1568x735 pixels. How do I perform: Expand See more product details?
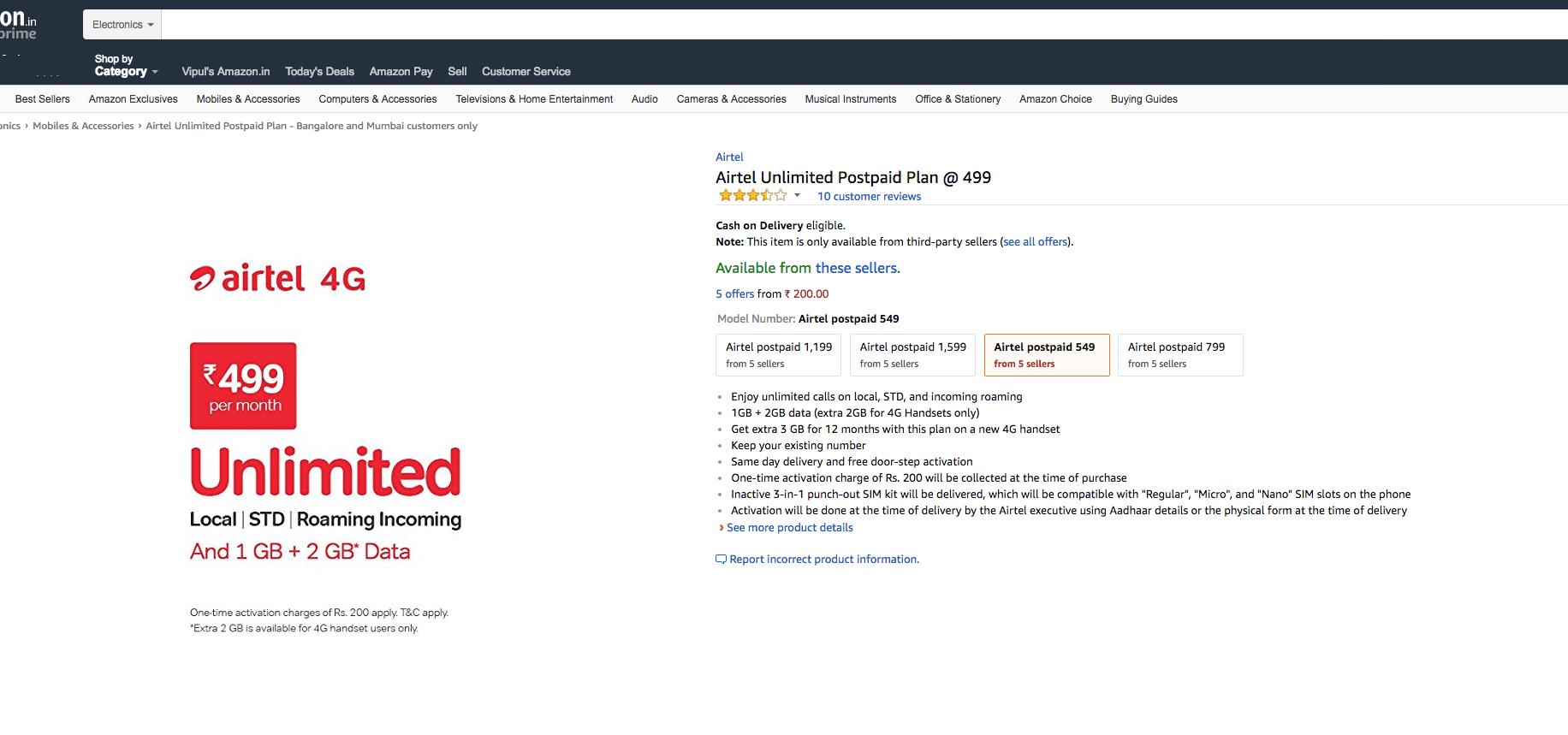(789, 528)
